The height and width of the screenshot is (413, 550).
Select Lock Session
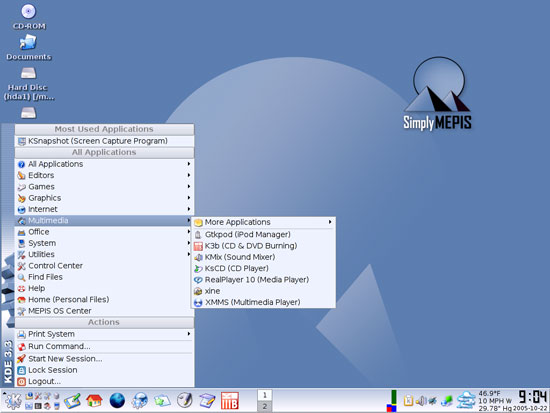coord(104,370)
